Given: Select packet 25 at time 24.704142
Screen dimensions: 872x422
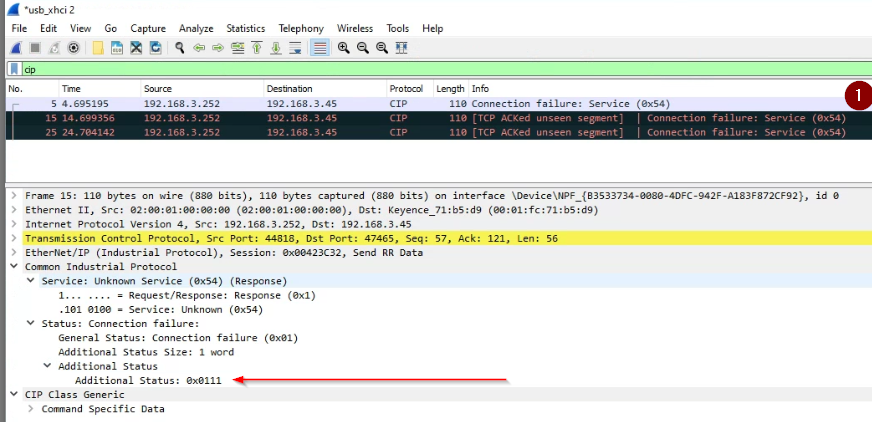Looking at the screenshot, I should pos(439,132).
